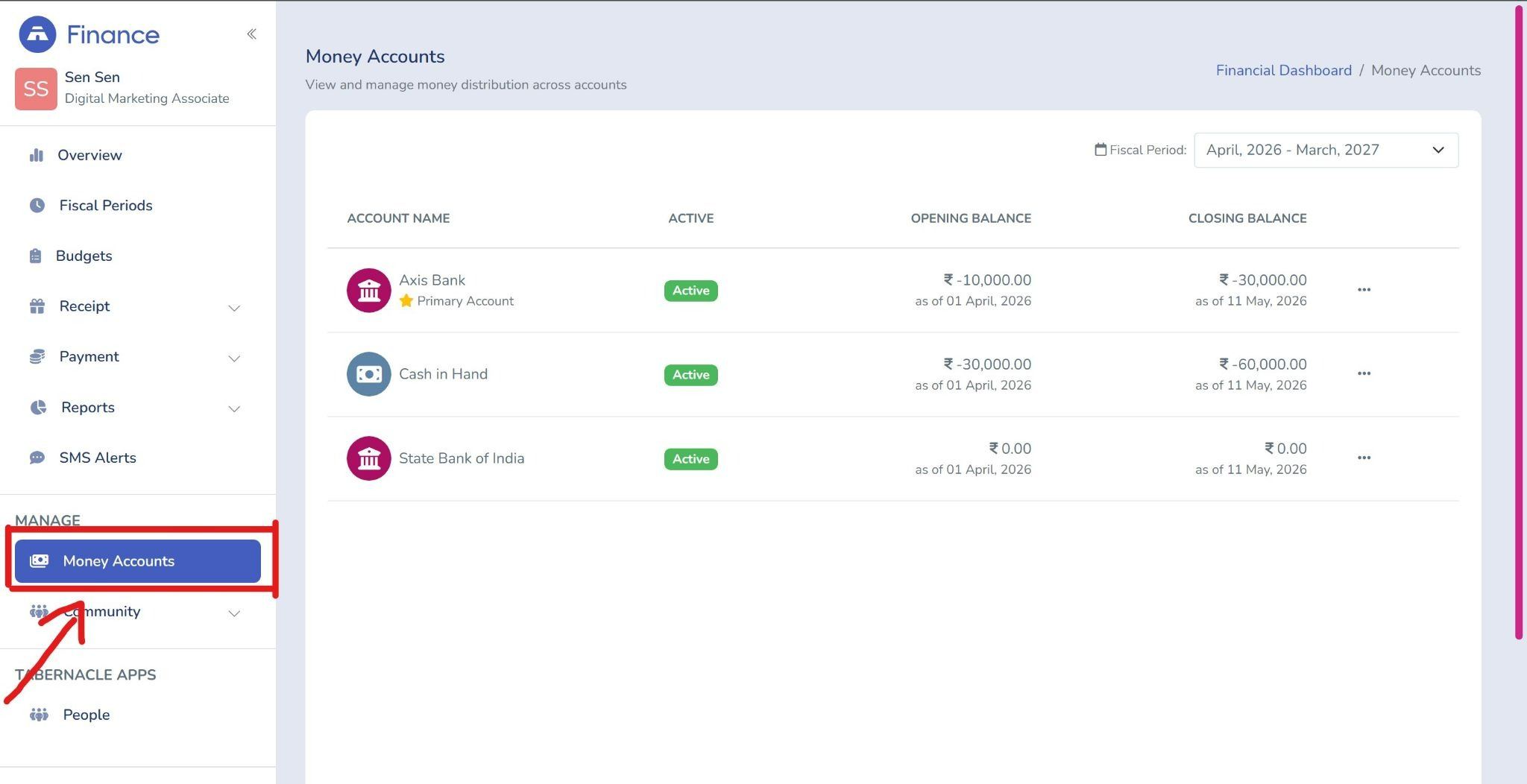
Task: Go to Fiscal Periods page
Action: pyautogui.click(x=137, y=205)
